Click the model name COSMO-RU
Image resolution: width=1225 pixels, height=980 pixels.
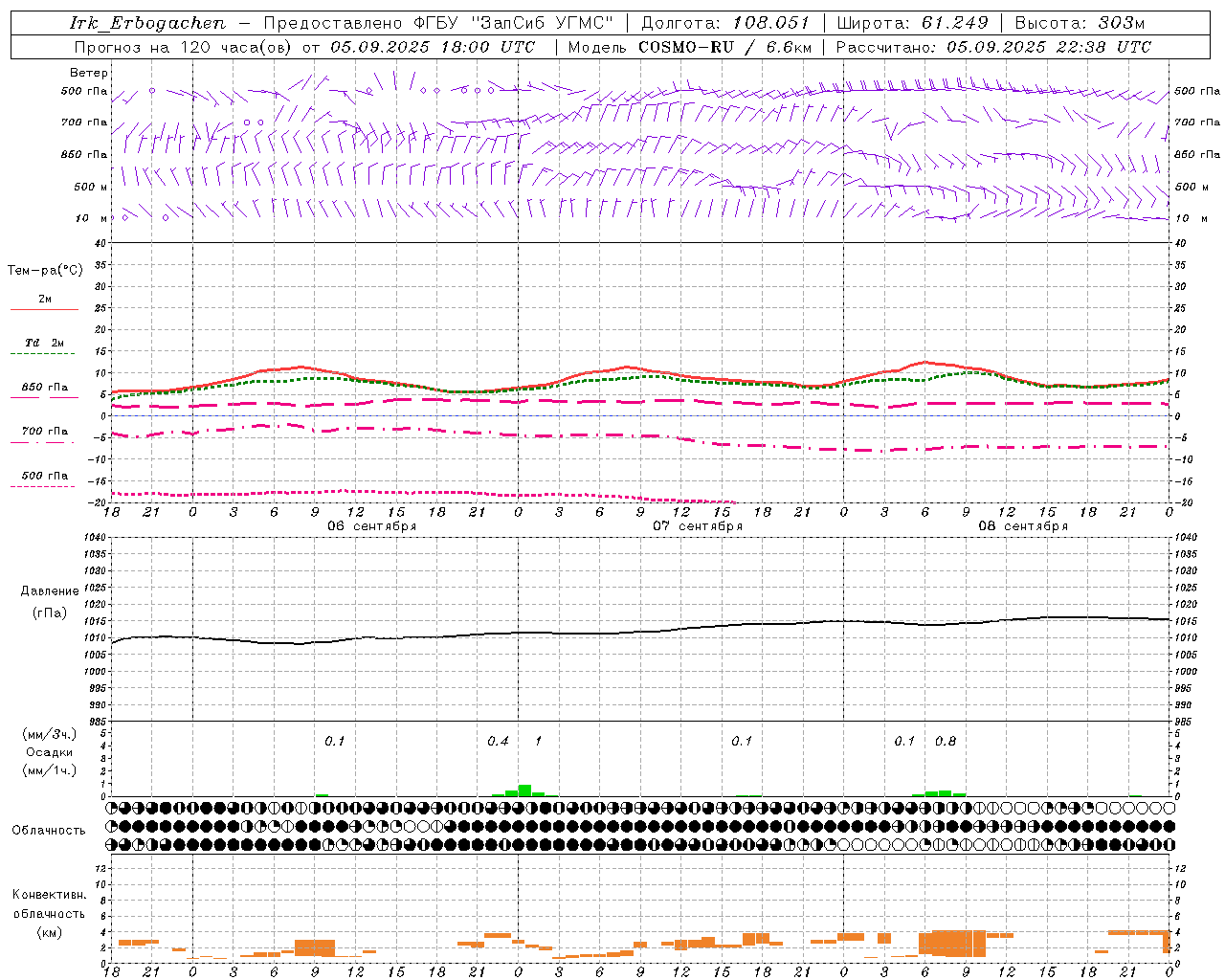685,47
